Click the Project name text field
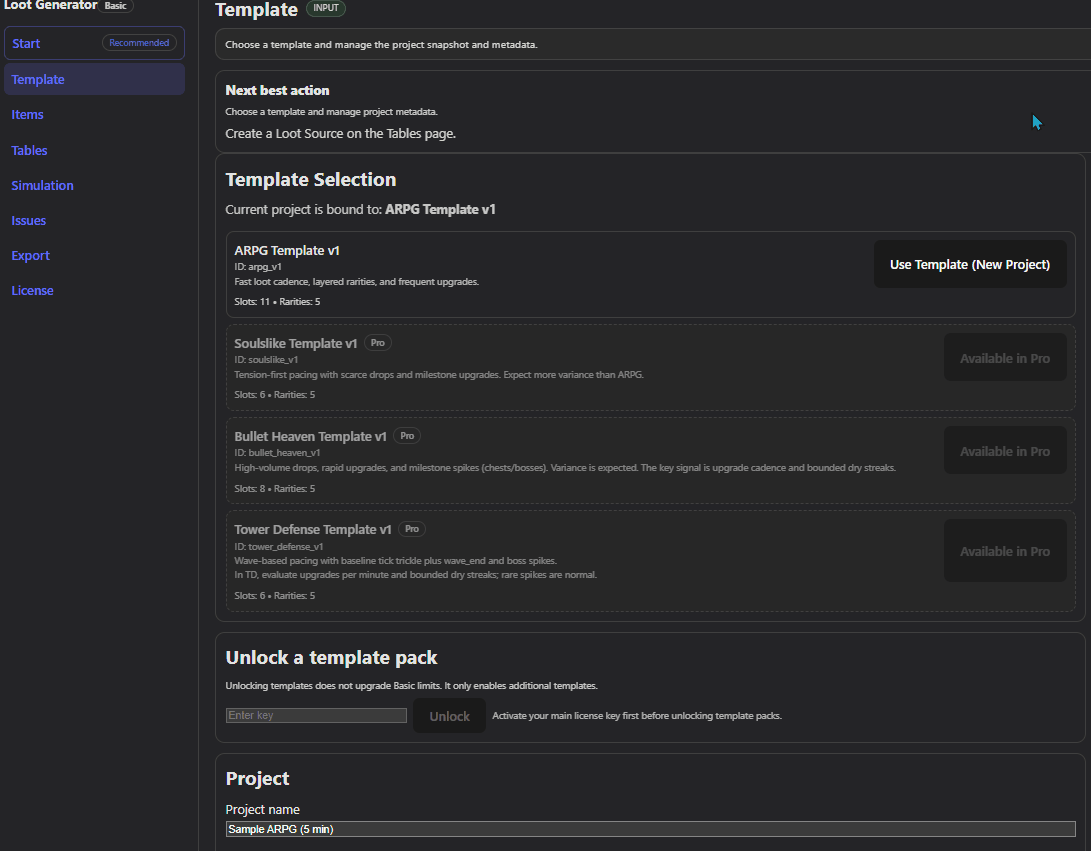The image size is (1091, 851). (650, 829)
